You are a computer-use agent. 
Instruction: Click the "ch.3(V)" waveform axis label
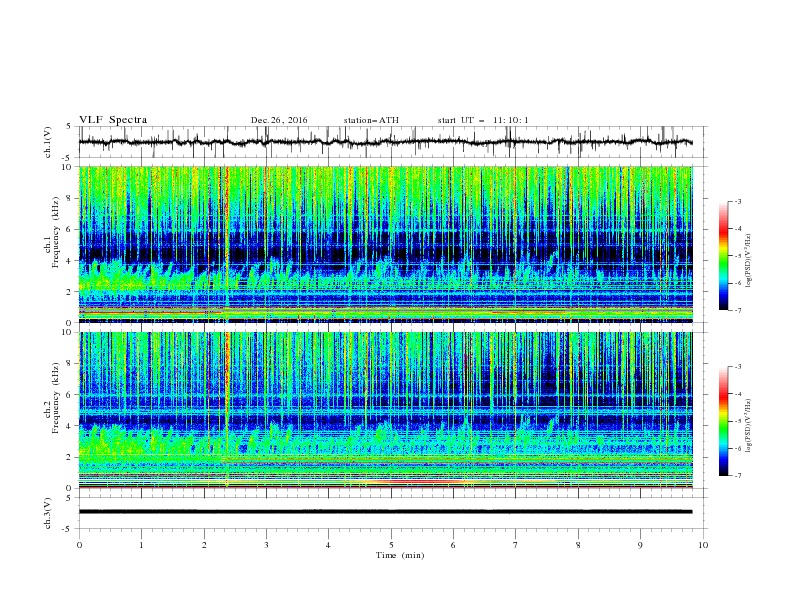pos(48,513)
